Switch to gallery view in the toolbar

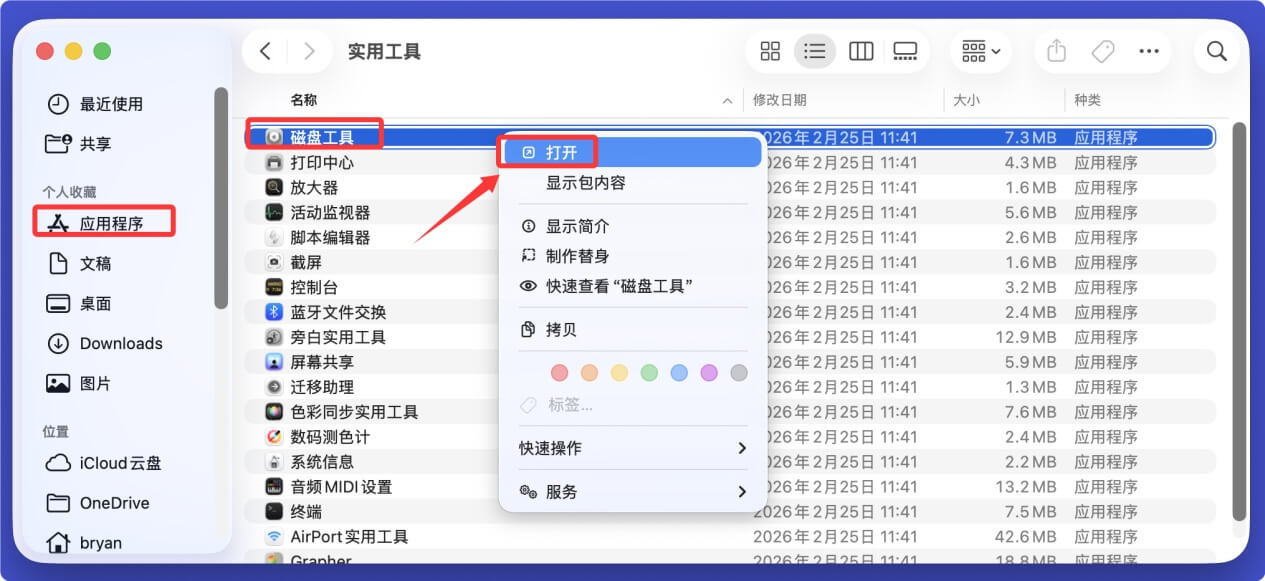pos(906,50)
